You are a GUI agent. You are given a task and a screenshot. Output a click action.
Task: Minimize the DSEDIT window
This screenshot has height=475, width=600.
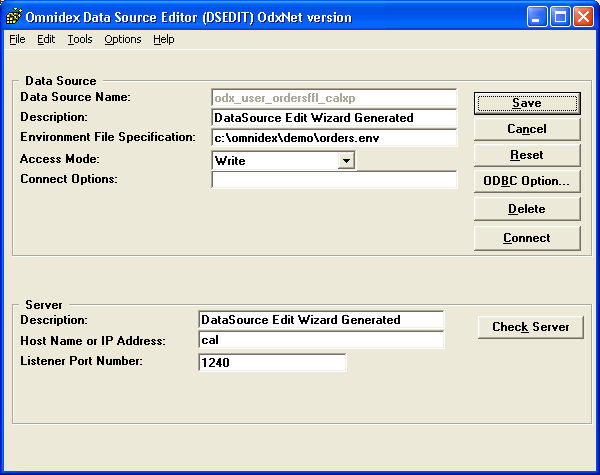pos(536,17)
